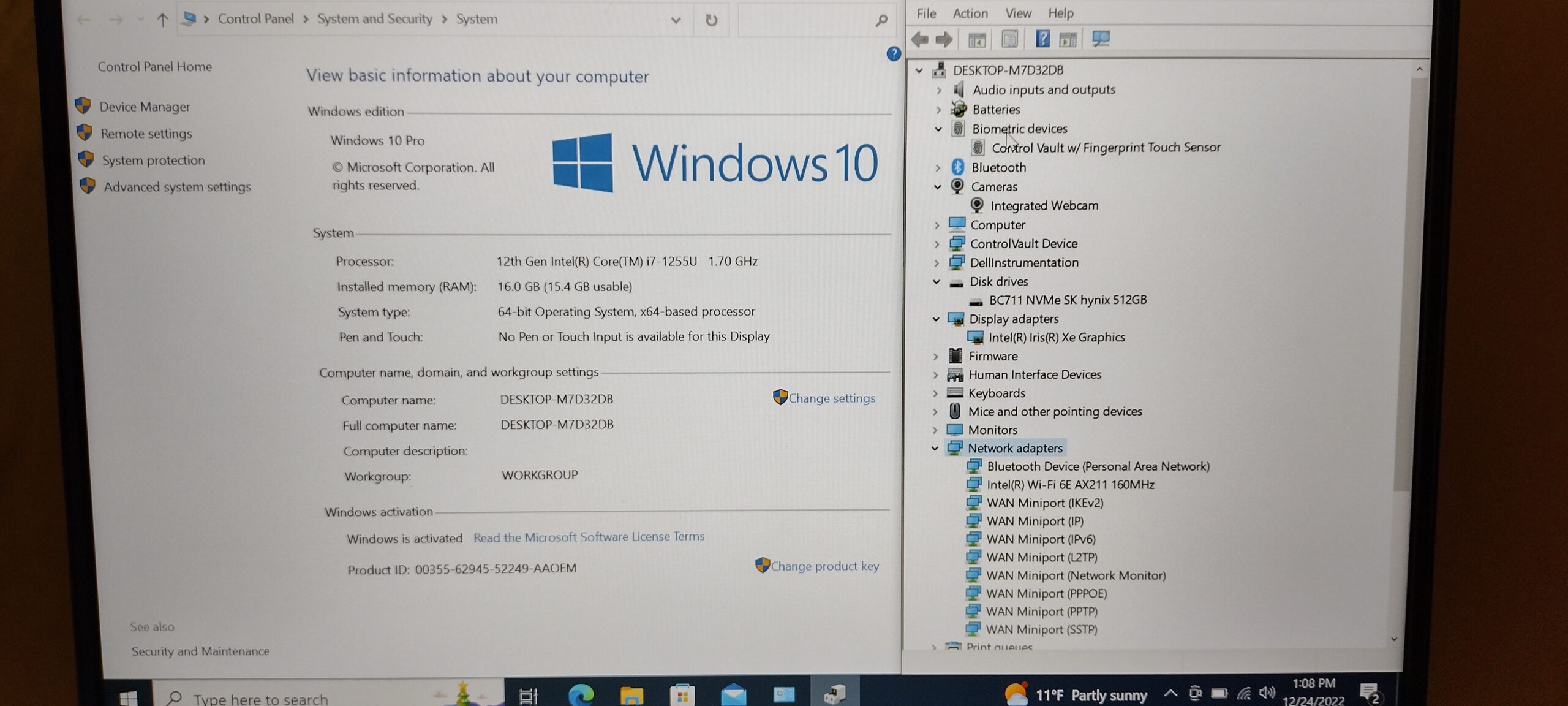The image size is (1568, 706).
Task: Click the Windows Start button
Action: click(x=129, y=697)
